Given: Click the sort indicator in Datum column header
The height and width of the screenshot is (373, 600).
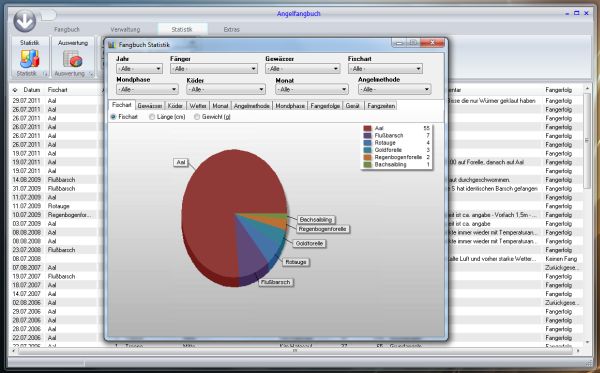Looking at the screenshot, I should click(15, 90).
